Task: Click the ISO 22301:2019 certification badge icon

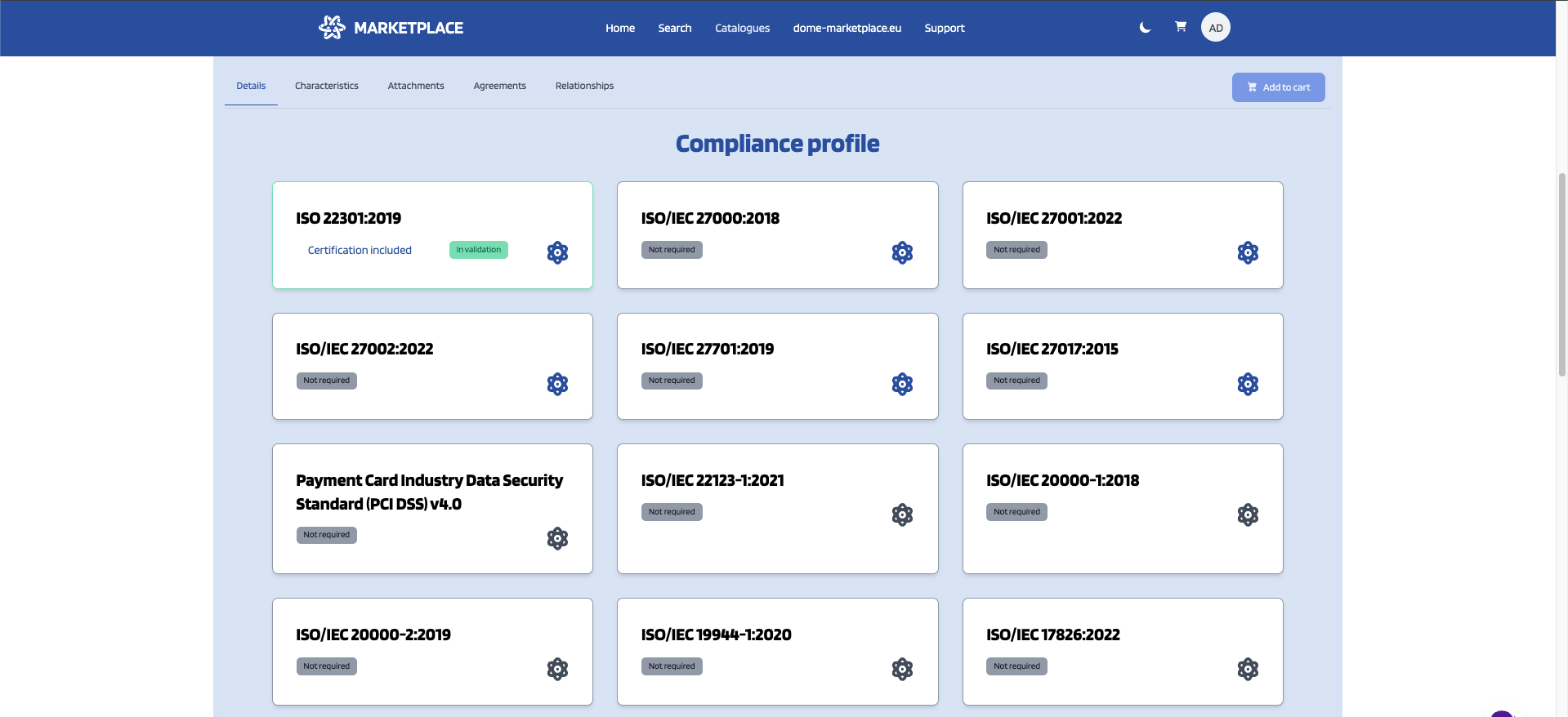Action: pos(557,252)
